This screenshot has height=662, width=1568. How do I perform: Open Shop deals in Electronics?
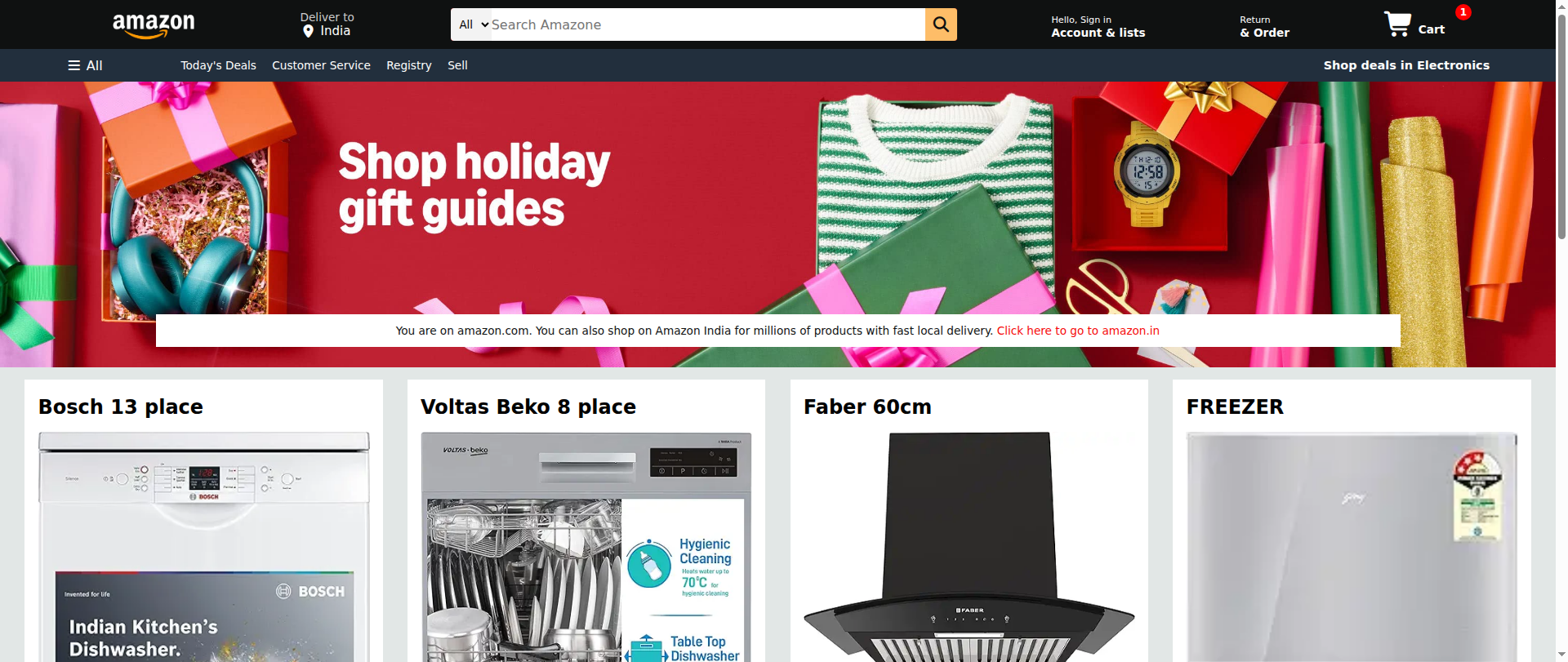coord(1406,65)
